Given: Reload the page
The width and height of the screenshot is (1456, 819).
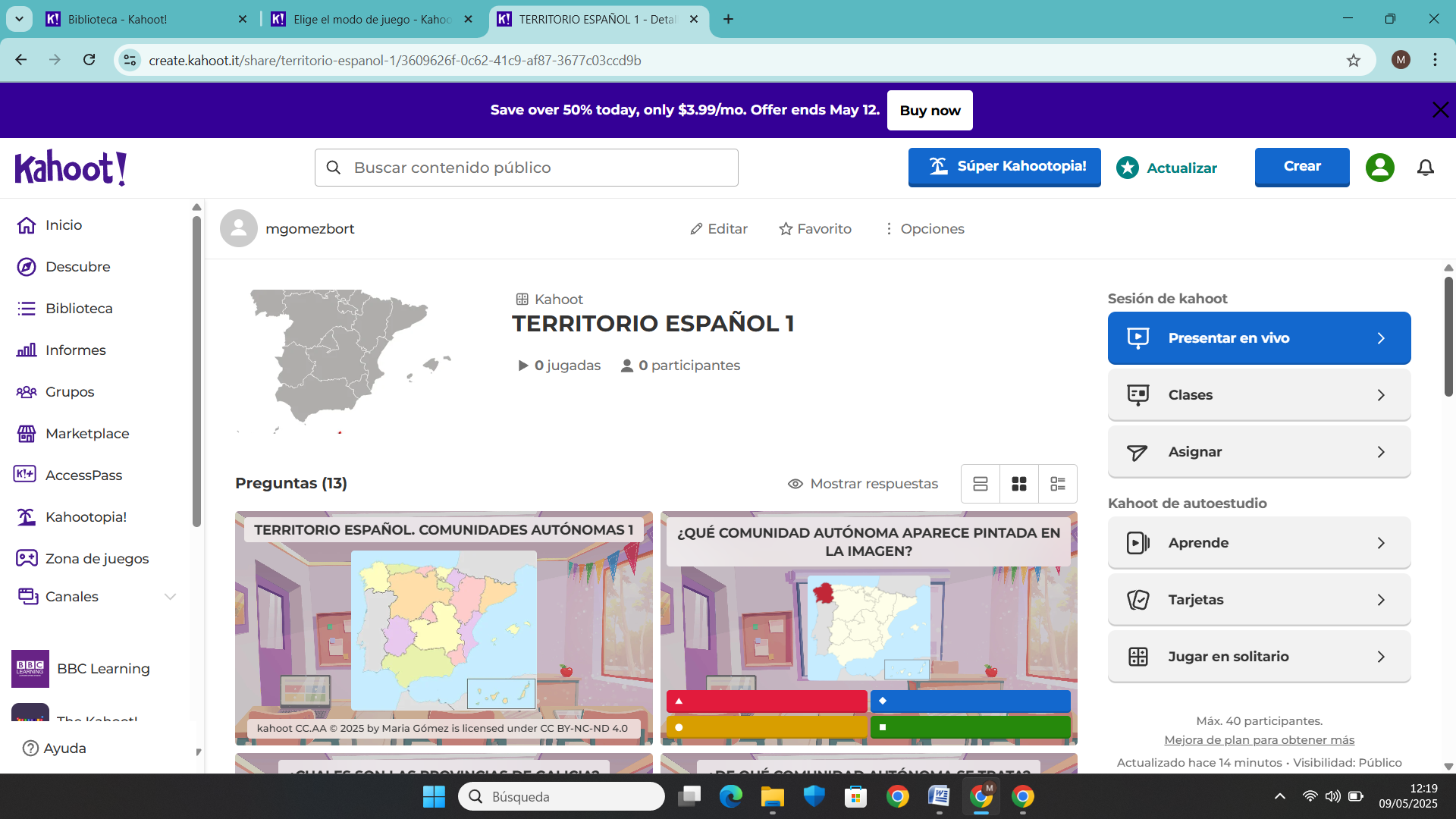Looking at the screenshot, I should [89, 60].
